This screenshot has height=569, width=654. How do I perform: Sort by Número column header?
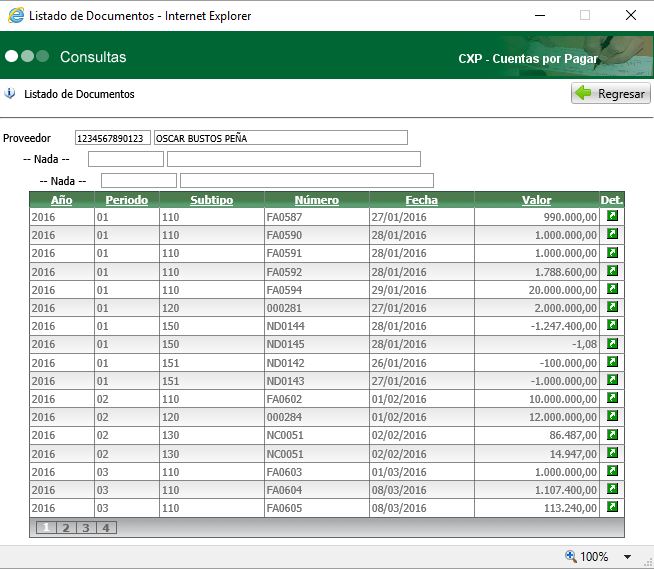pyautogui.click(x=316, y=200)
